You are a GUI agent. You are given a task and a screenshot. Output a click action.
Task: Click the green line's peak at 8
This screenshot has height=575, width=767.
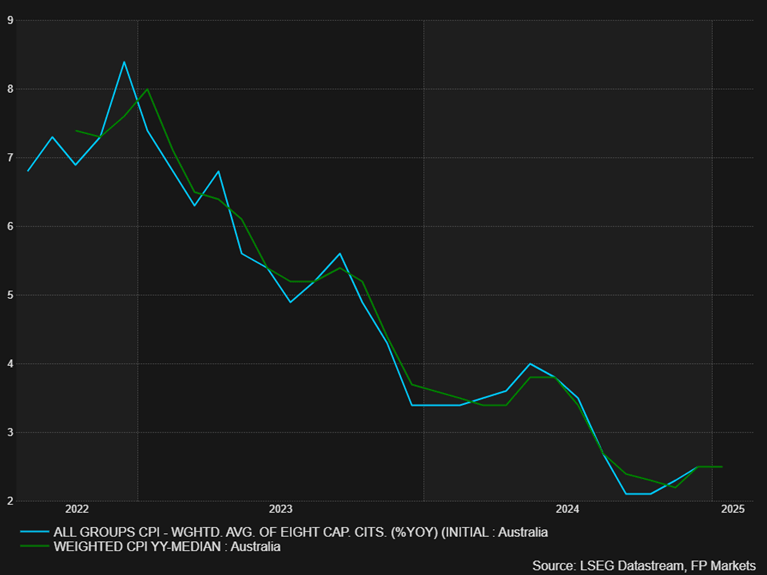pos(147,89)
